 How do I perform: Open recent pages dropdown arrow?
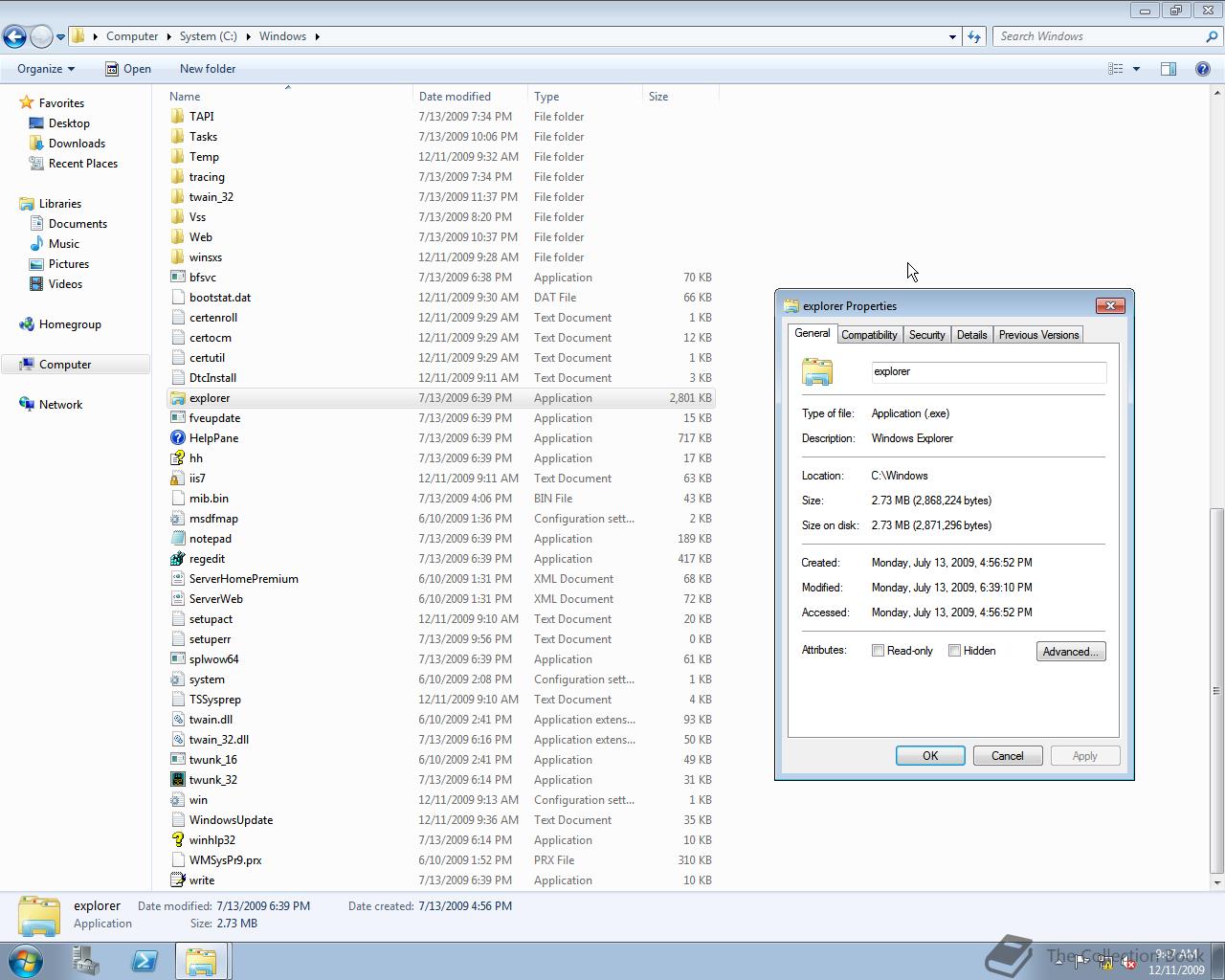coord(60,37)
